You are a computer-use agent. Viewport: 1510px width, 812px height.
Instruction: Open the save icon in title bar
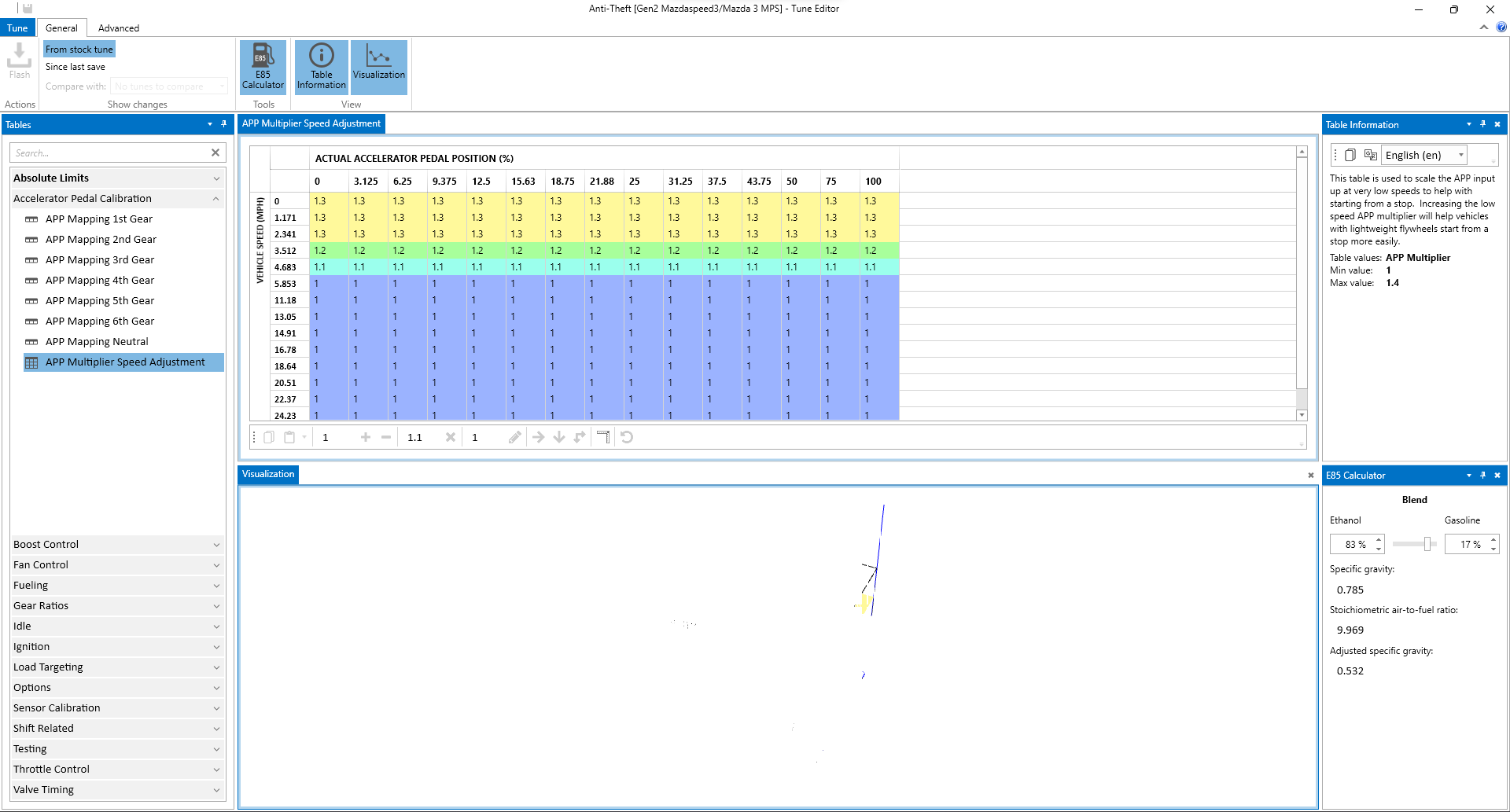pyautogui.click(x=27, y=9)
